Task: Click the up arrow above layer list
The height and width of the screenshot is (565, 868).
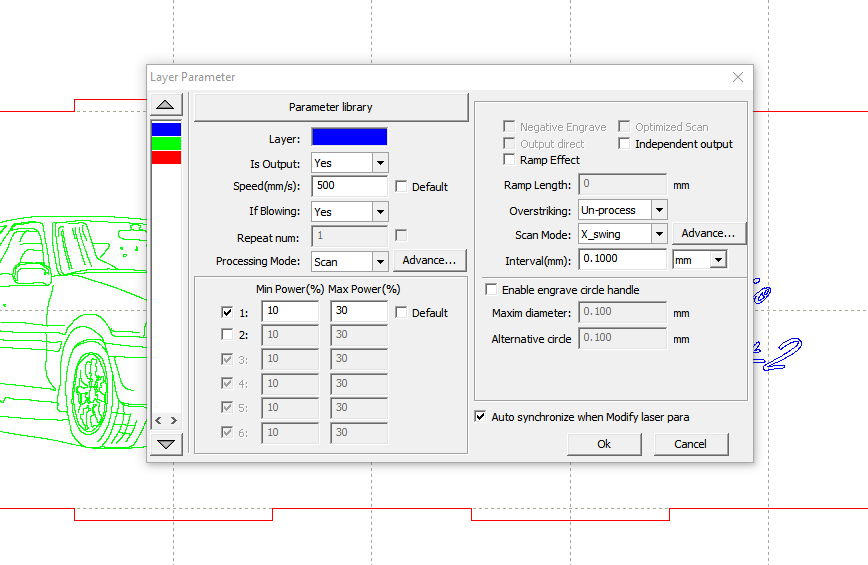Action: pyautogui.click(x=166, y=104)
